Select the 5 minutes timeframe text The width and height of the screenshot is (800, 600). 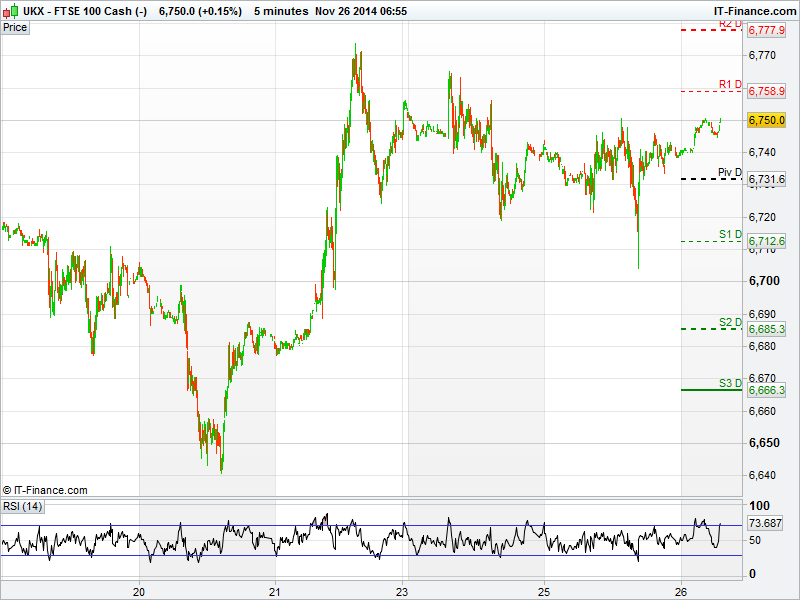point(282,10)
